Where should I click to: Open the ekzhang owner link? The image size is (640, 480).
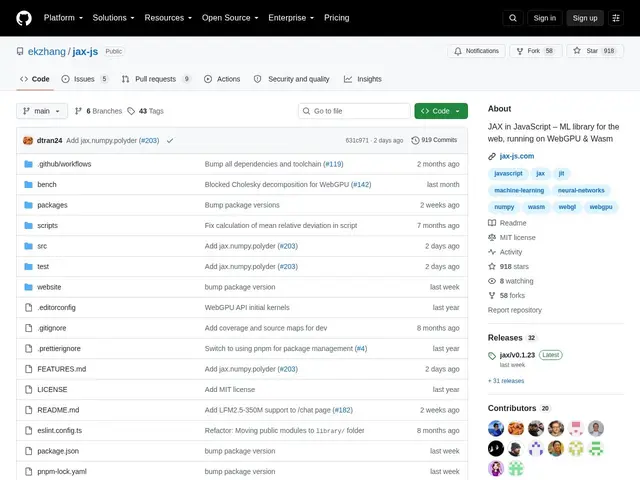point(47,51)
